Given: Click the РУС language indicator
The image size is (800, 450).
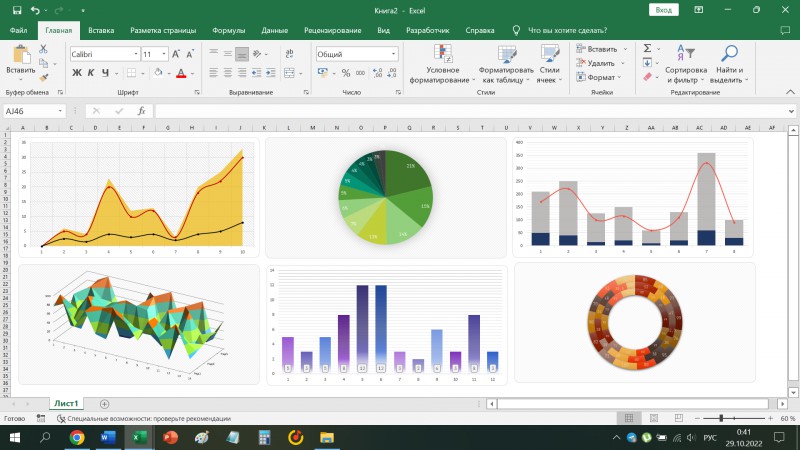Looking at the screenshot, I should click(710, 438).
